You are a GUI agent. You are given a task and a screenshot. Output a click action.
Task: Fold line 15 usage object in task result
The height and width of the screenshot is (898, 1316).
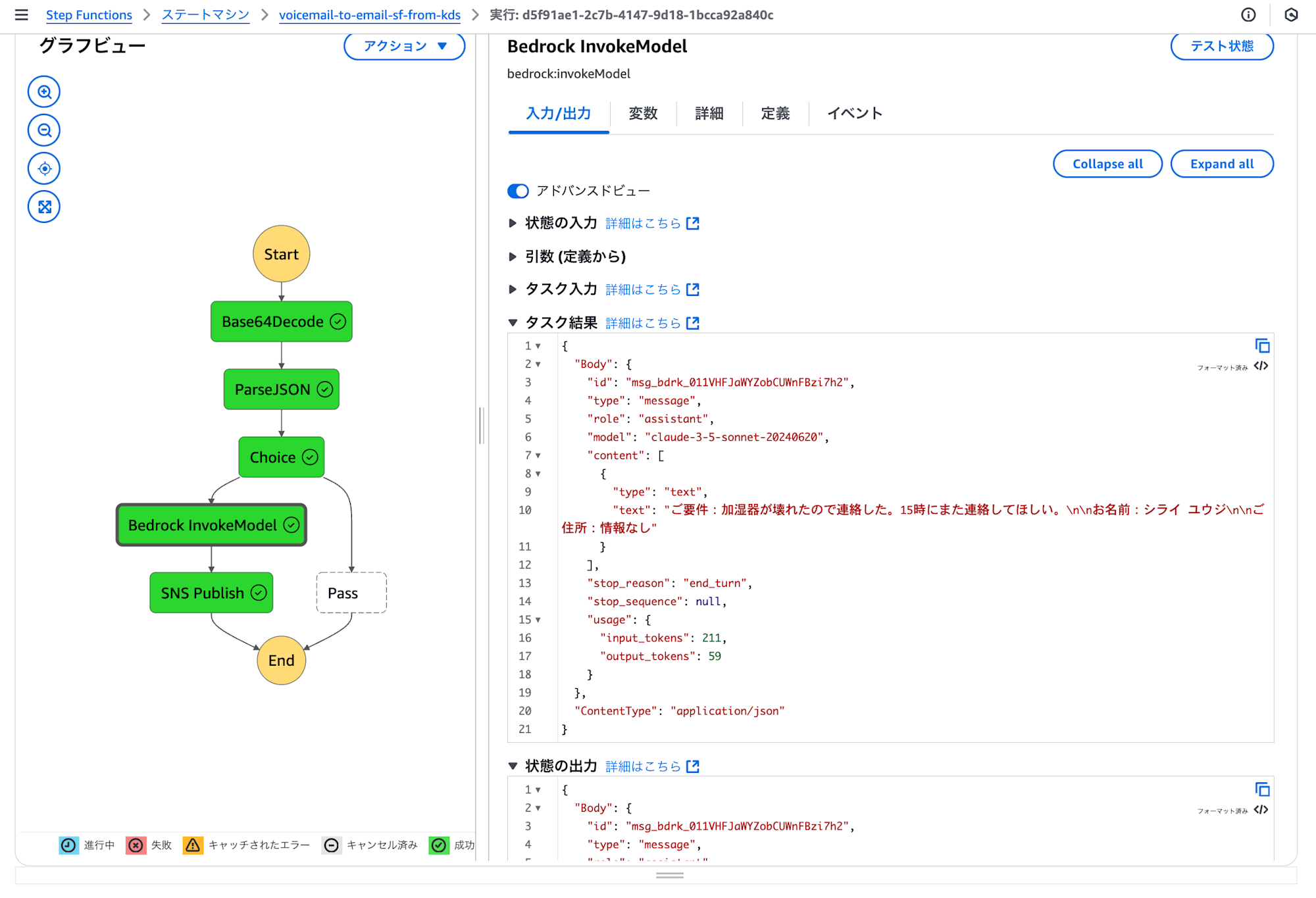pos(538,620)
